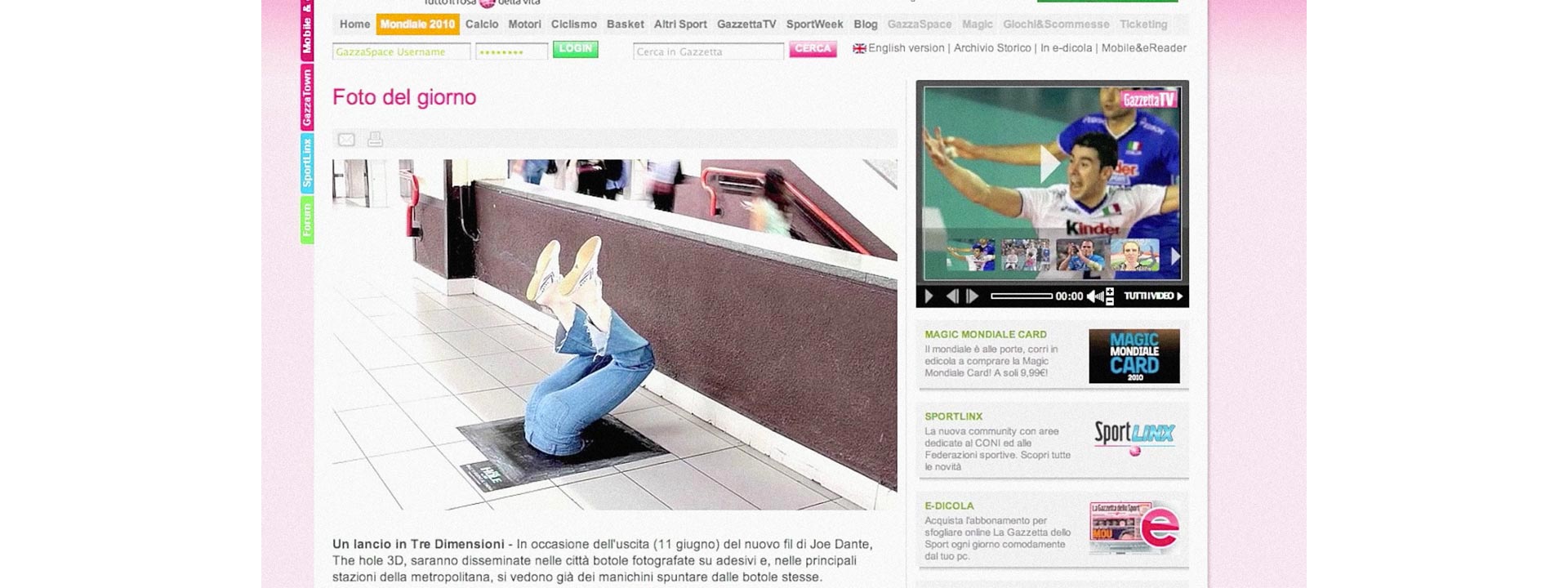This screenshot has width=1568, height=588.
Task: Go to previous video in player
Action: point(952,296)
